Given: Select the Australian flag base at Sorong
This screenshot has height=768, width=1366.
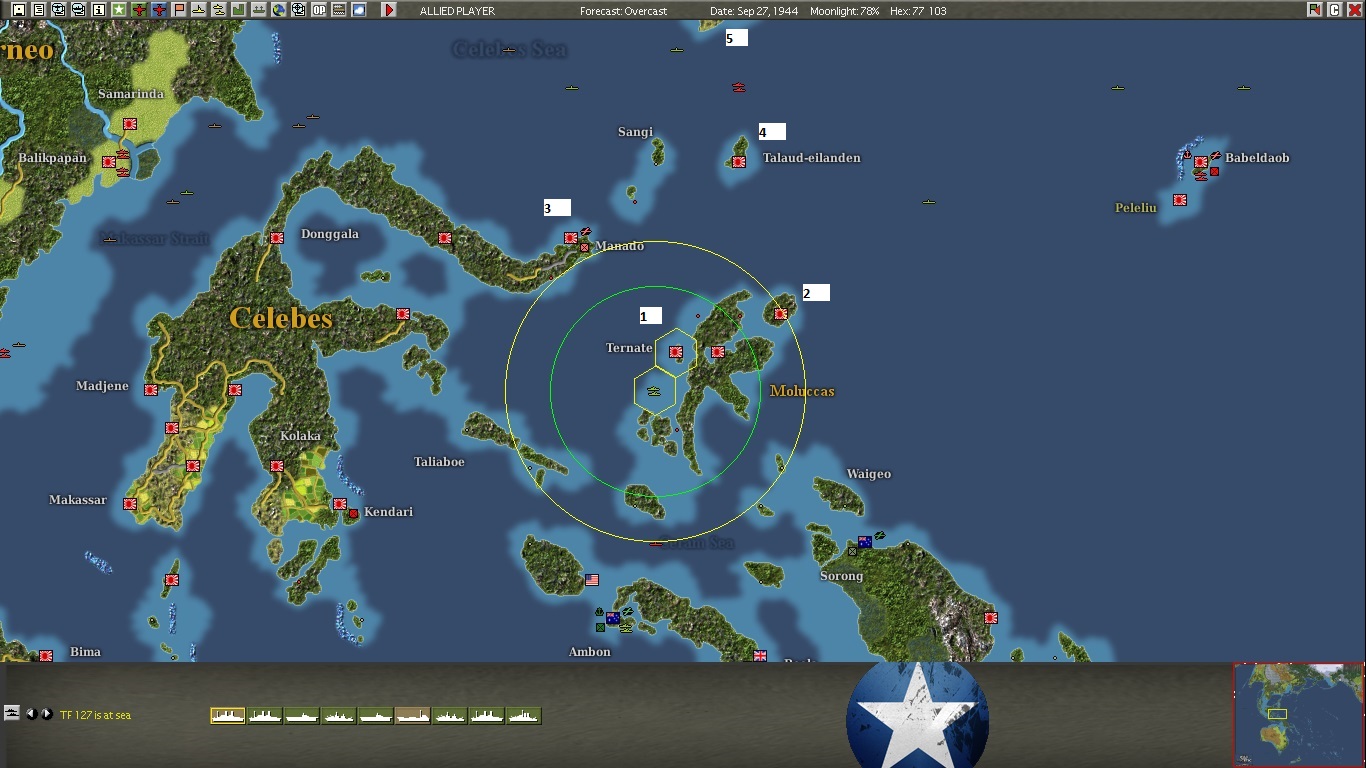Looking at the screenshot, I should click(x=865, y=542).
